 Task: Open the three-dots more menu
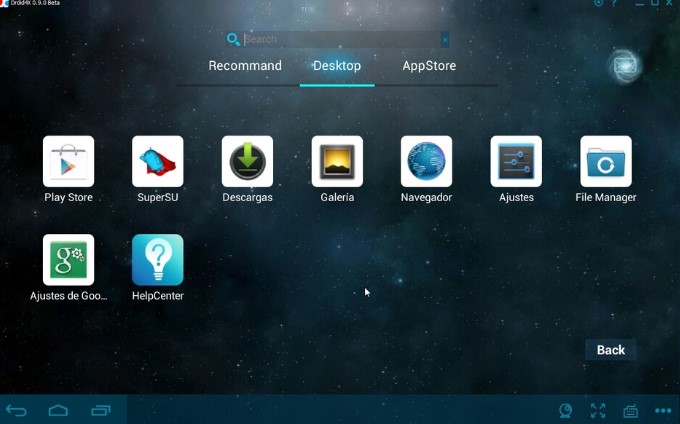pos(663,410)
